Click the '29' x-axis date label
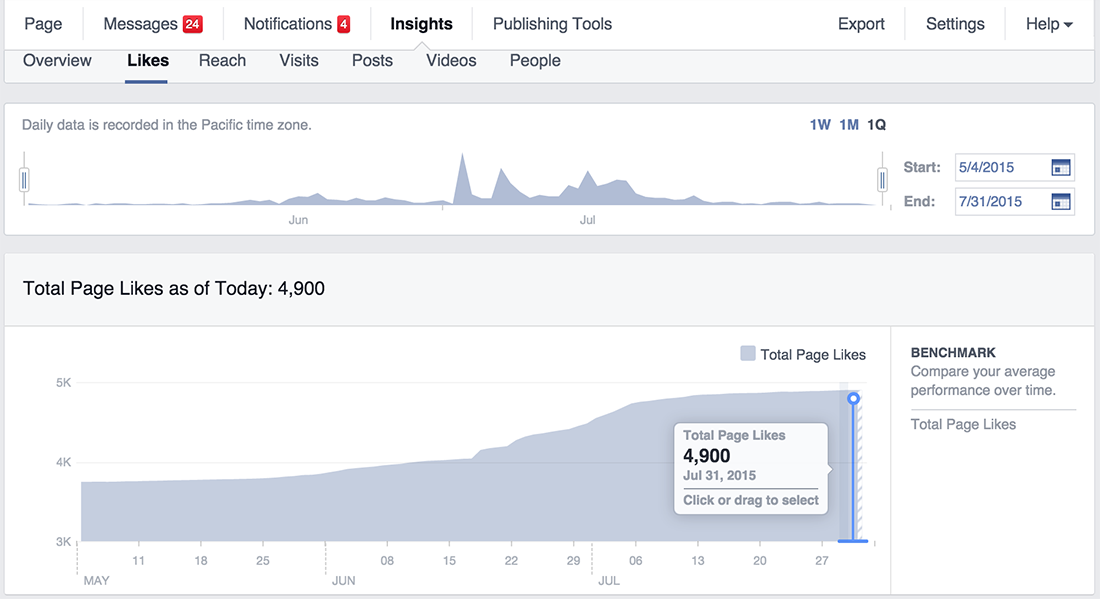 click(x=573, y=560)
